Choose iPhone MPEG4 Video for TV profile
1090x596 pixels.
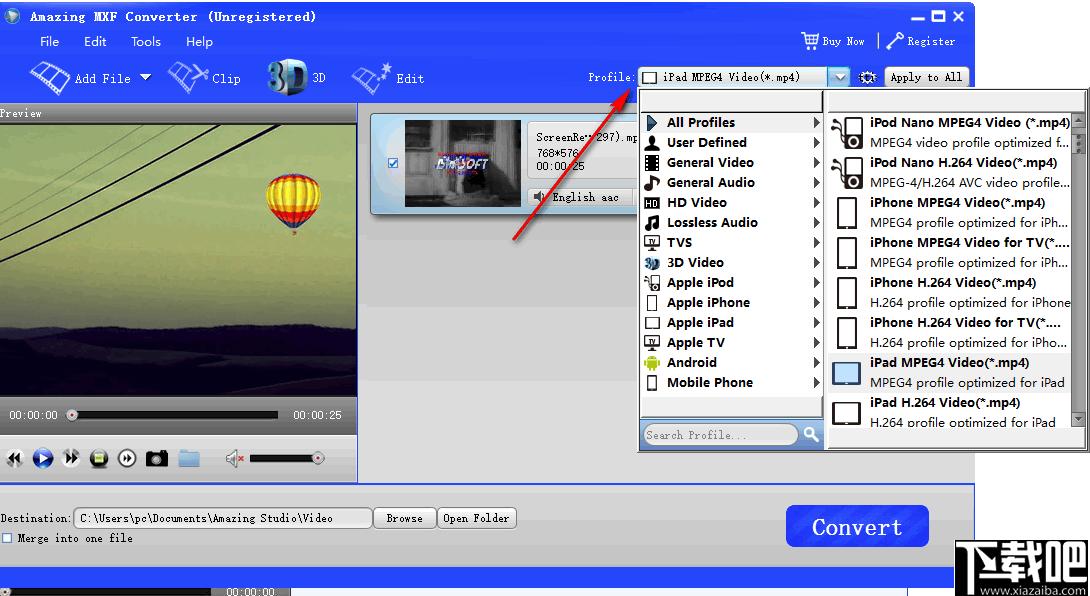coord(950,253)
